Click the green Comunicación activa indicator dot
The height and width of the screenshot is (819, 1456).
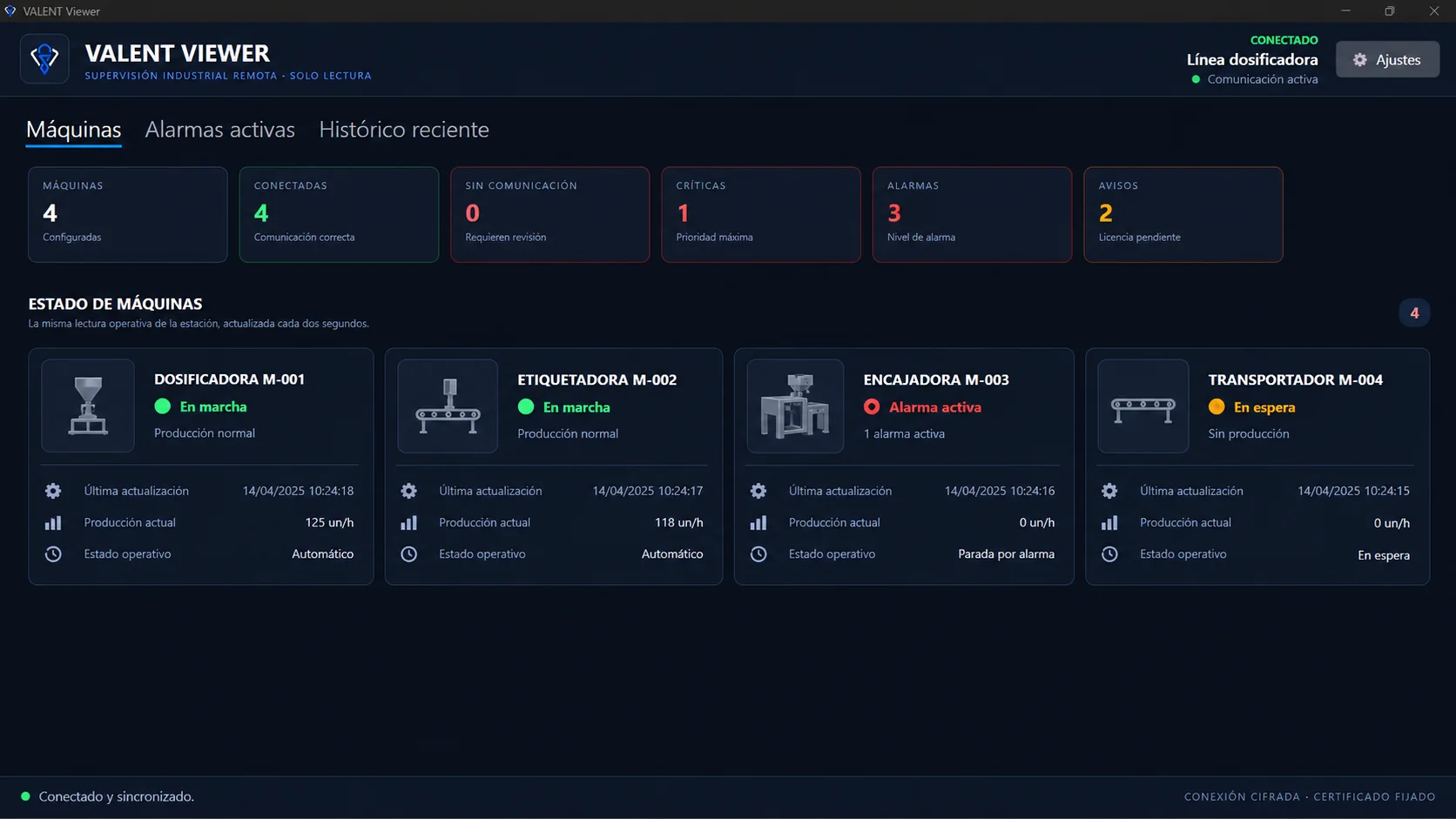[1196, 79]
